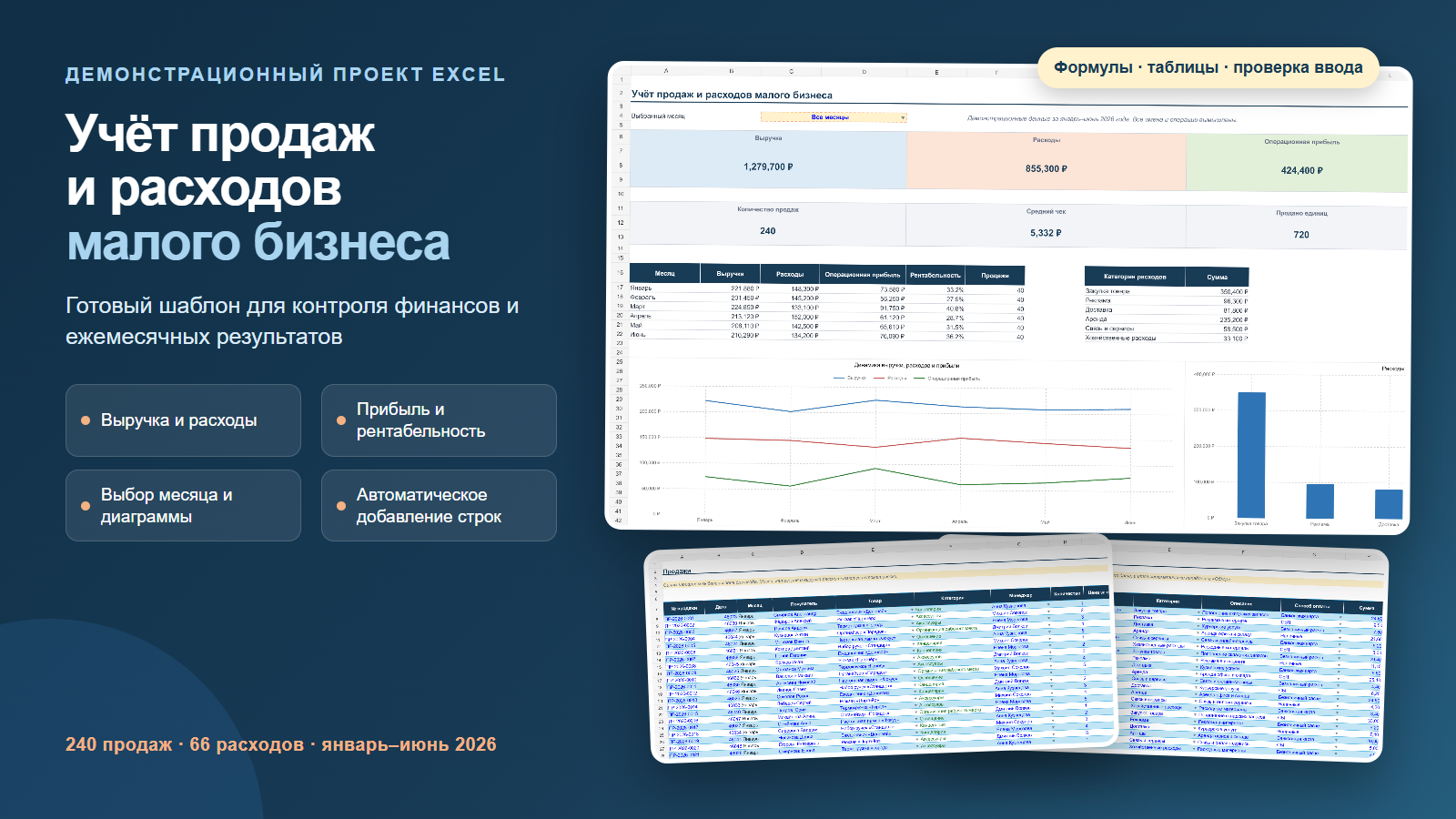
Task: Select the expenses value '855,300 ₽' cell
Action: [1046, 168]
